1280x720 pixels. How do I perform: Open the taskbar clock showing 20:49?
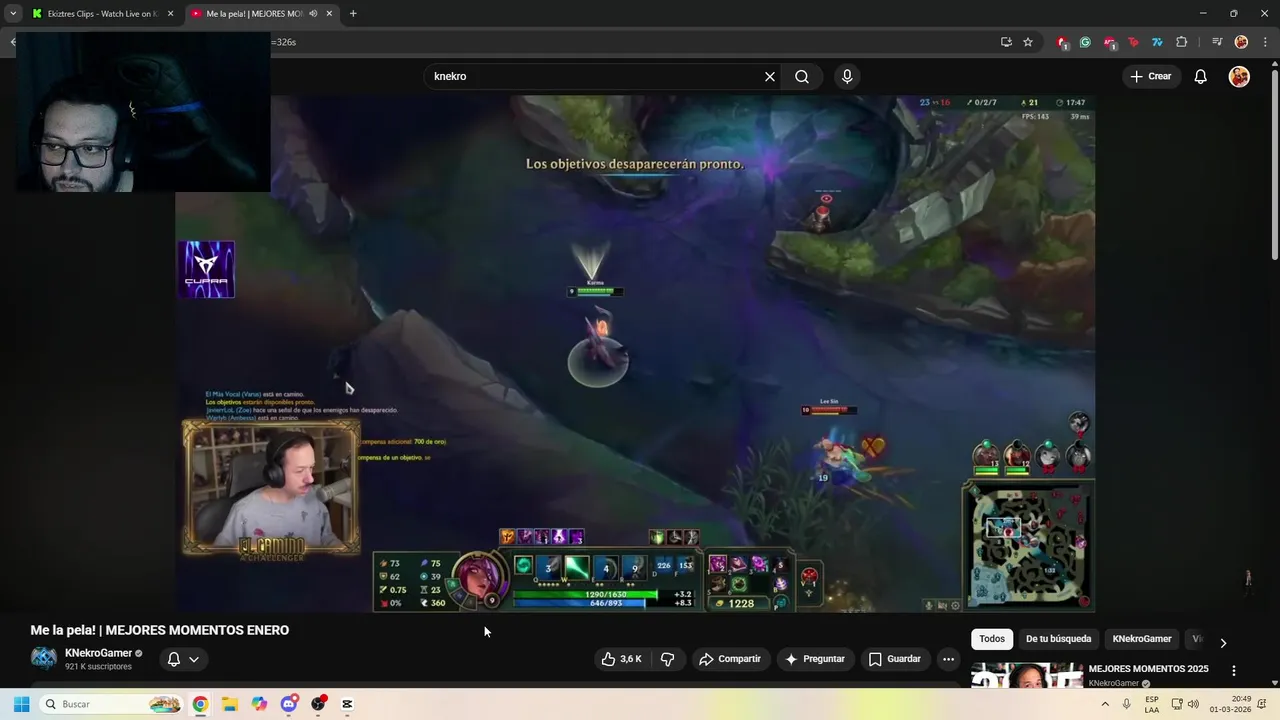(x=1230, y=704)
